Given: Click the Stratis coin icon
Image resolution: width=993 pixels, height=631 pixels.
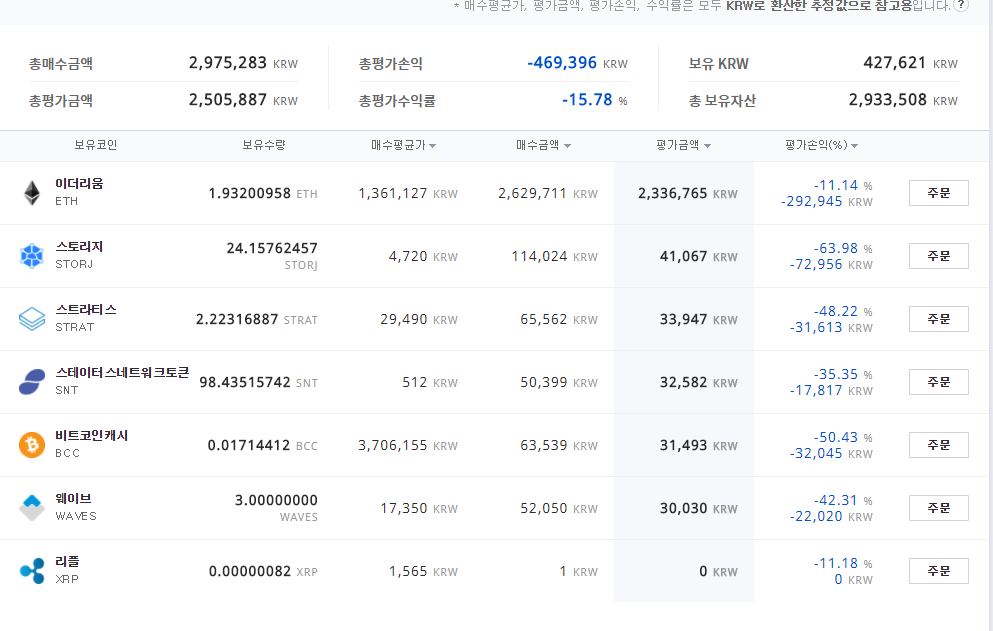Looking at the screenshot, I should (32, 319).
